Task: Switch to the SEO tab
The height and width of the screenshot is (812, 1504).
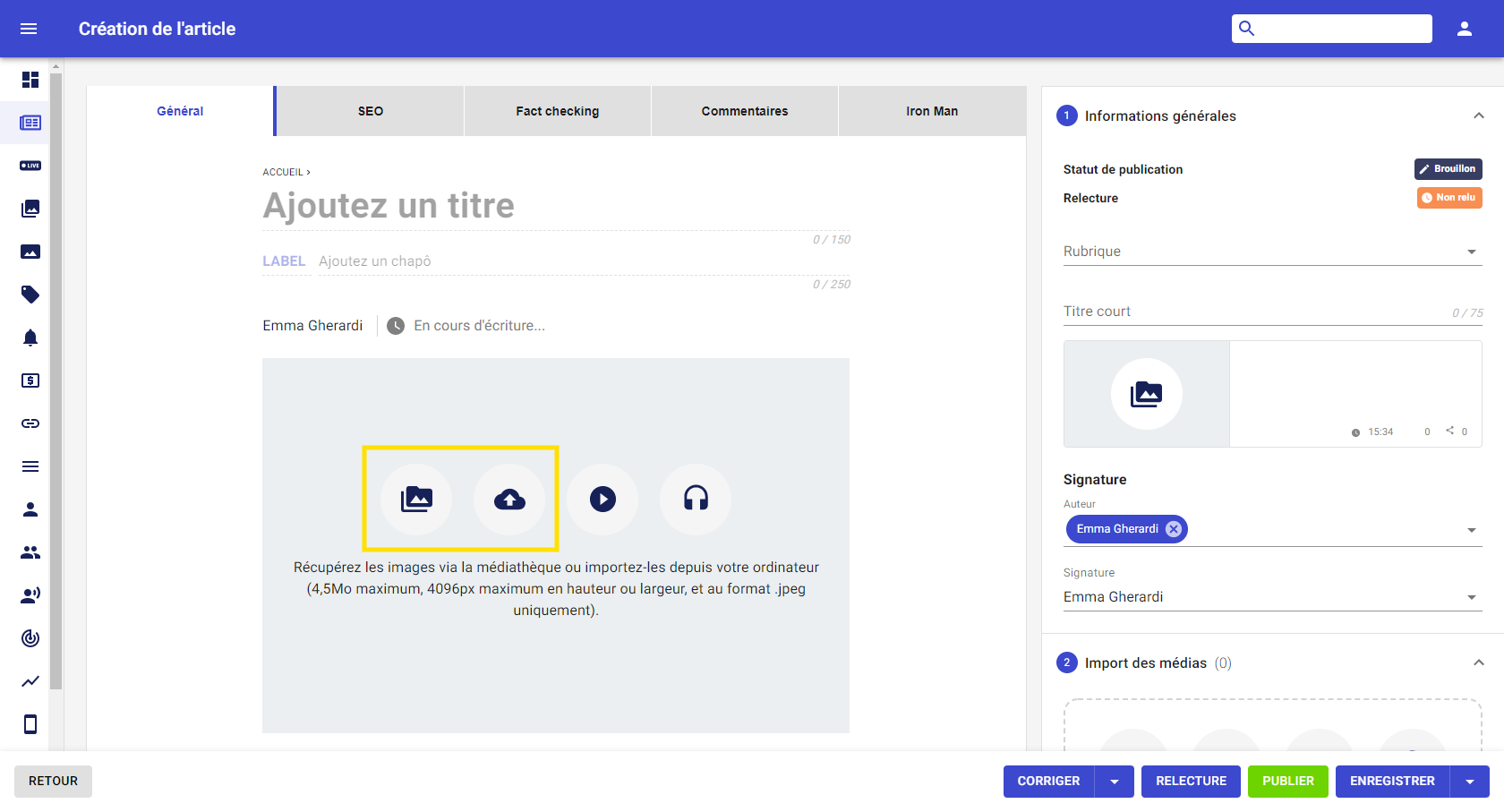Action: (x=370, y=110)
